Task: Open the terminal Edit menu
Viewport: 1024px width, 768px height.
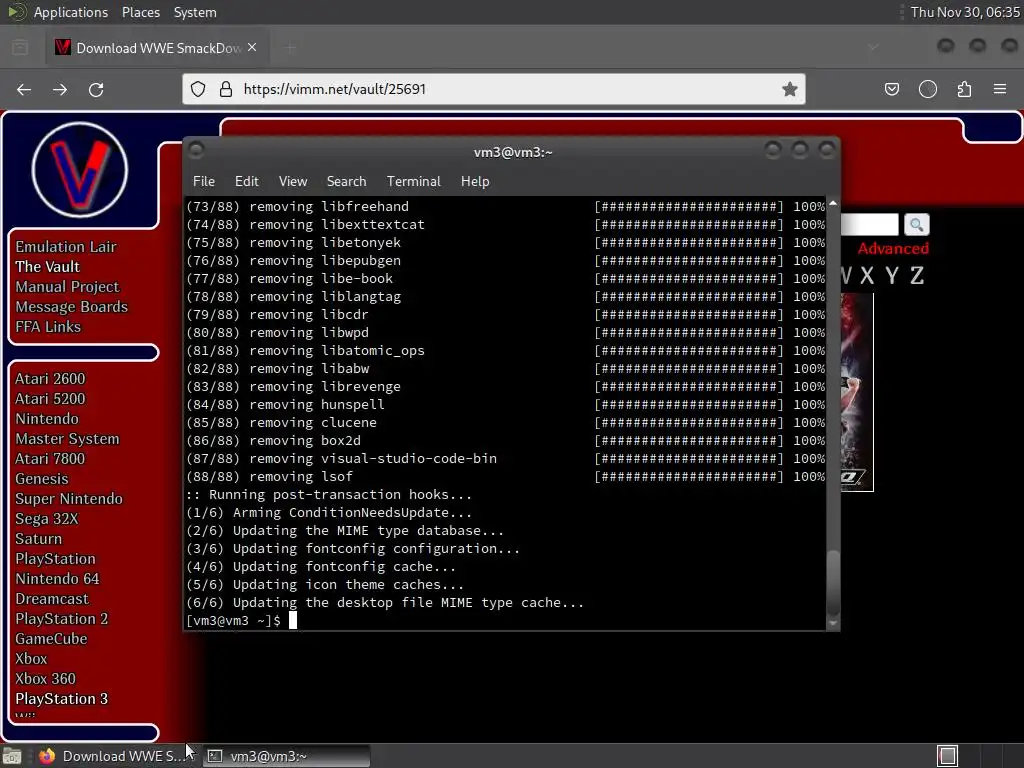Action: pos(247,182)
